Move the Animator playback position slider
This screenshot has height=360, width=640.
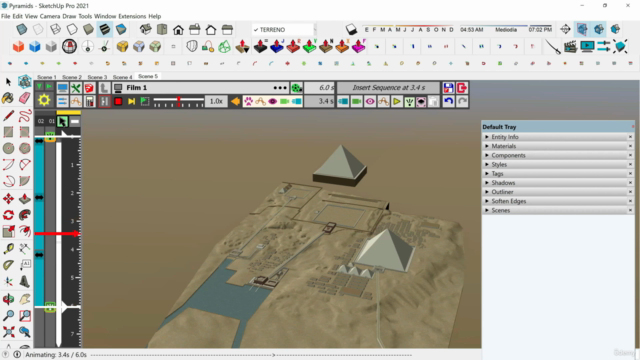pyautogui.click(x=178, y=101)
